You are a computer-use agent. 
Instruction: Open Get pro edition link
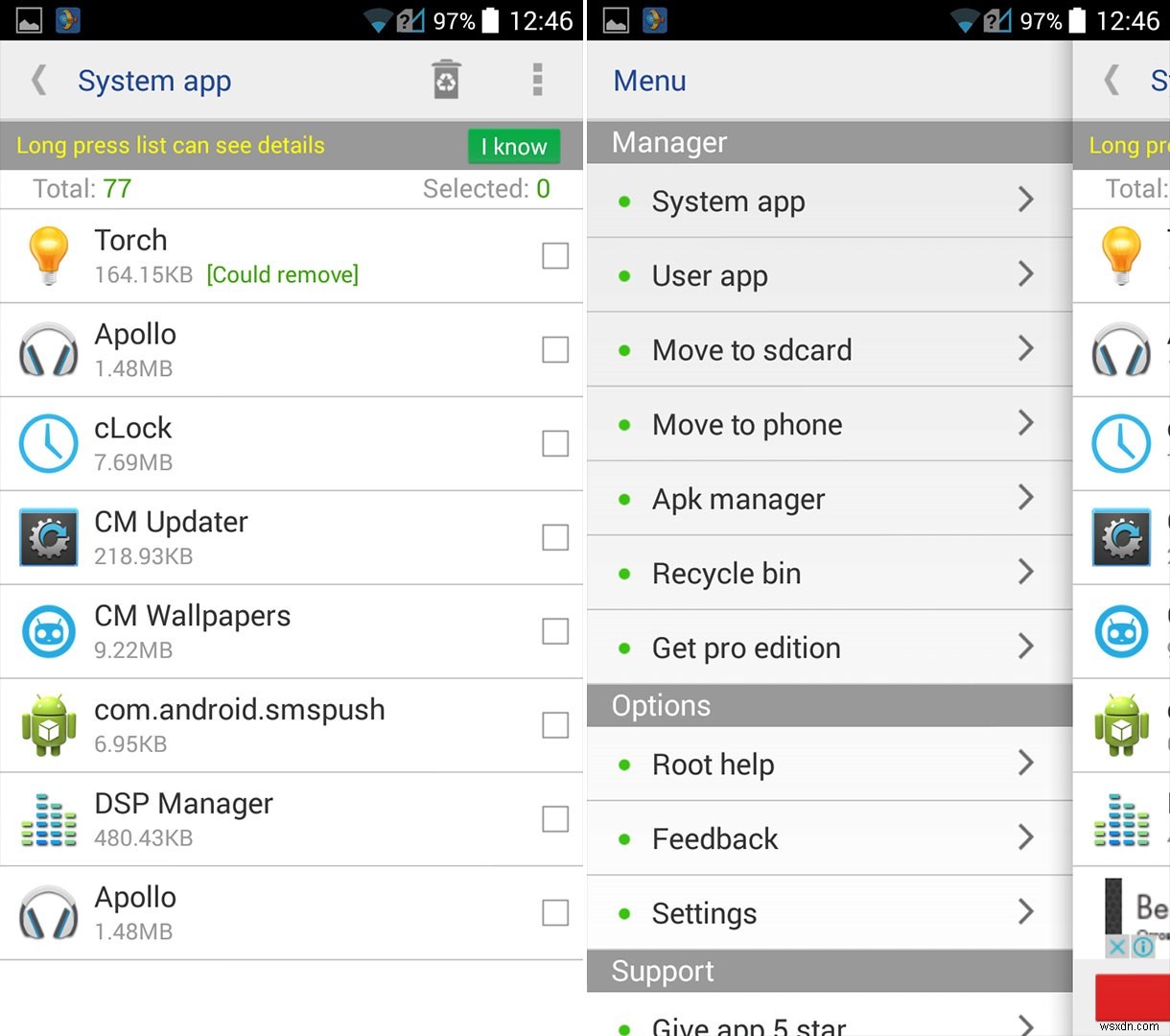click(830, 647)
